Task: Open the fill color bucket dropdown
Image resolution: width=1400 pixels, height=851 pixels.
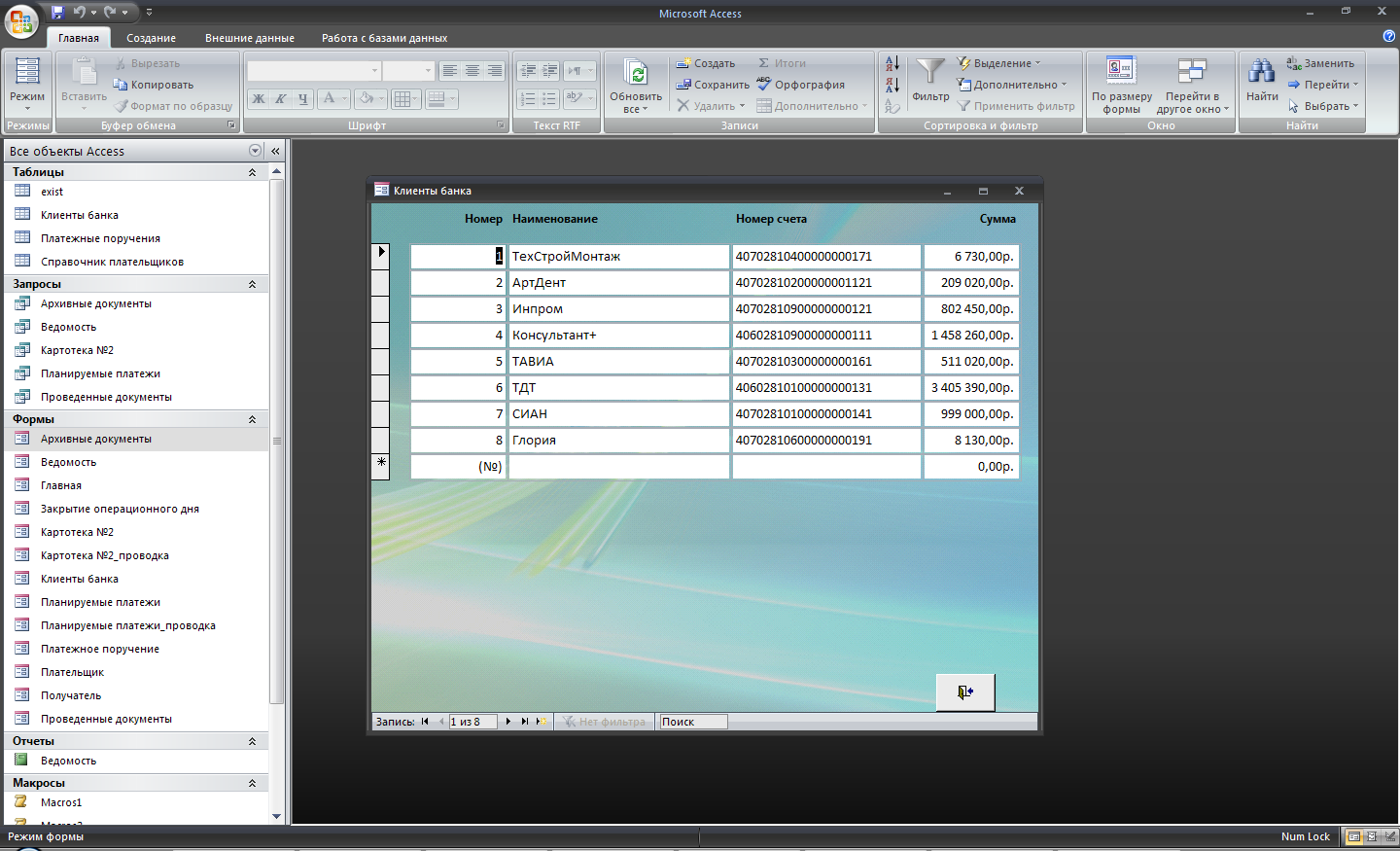Action: [382, 98]
